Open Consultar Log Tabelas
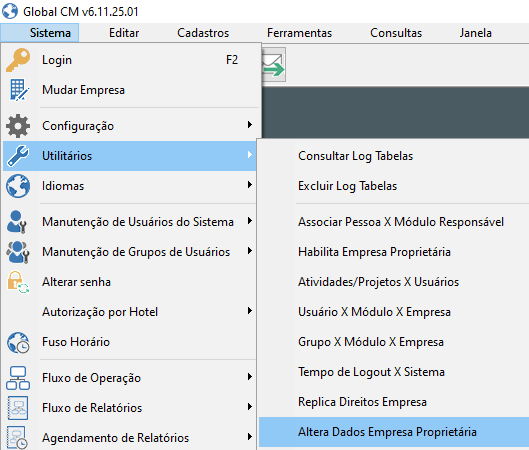 (394, 156)
